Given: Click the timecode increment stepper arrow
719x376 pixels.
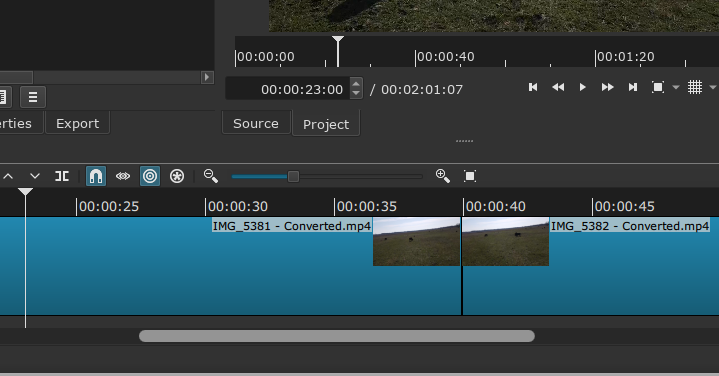Looking at the screenshot, I should 356,83.
